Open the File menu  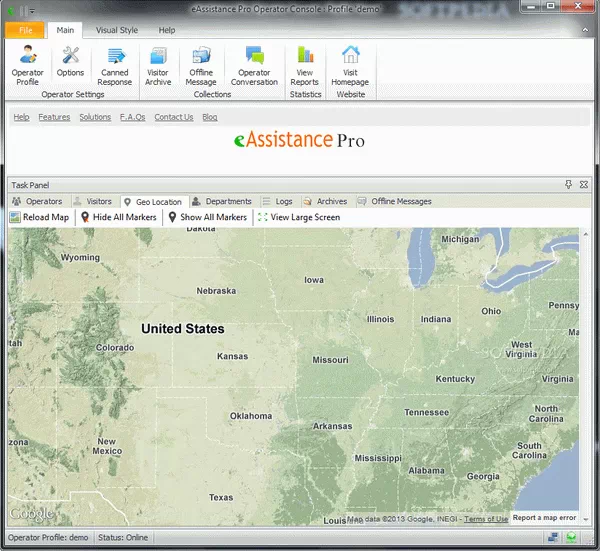(25, 30)
